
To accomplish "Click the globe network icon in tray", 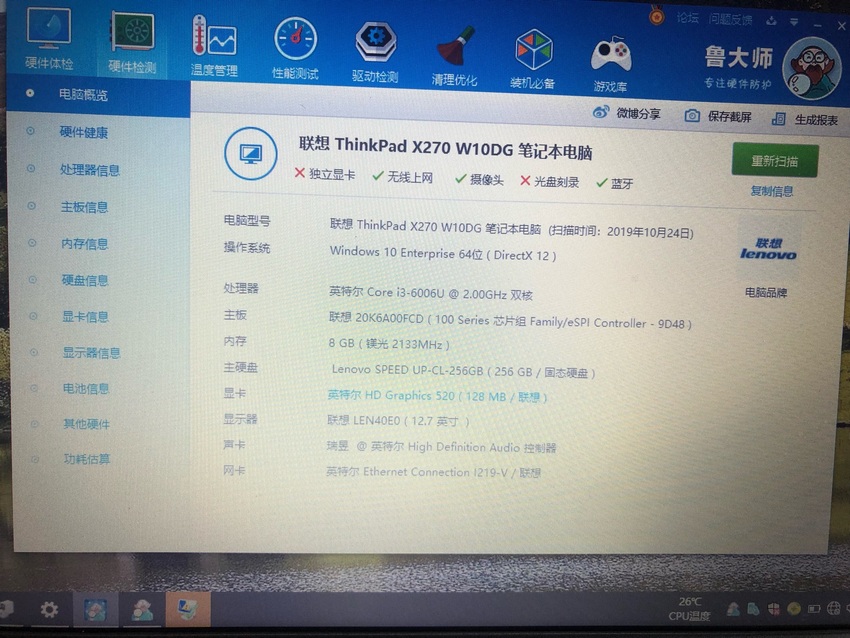I will (x=834, y=609).
